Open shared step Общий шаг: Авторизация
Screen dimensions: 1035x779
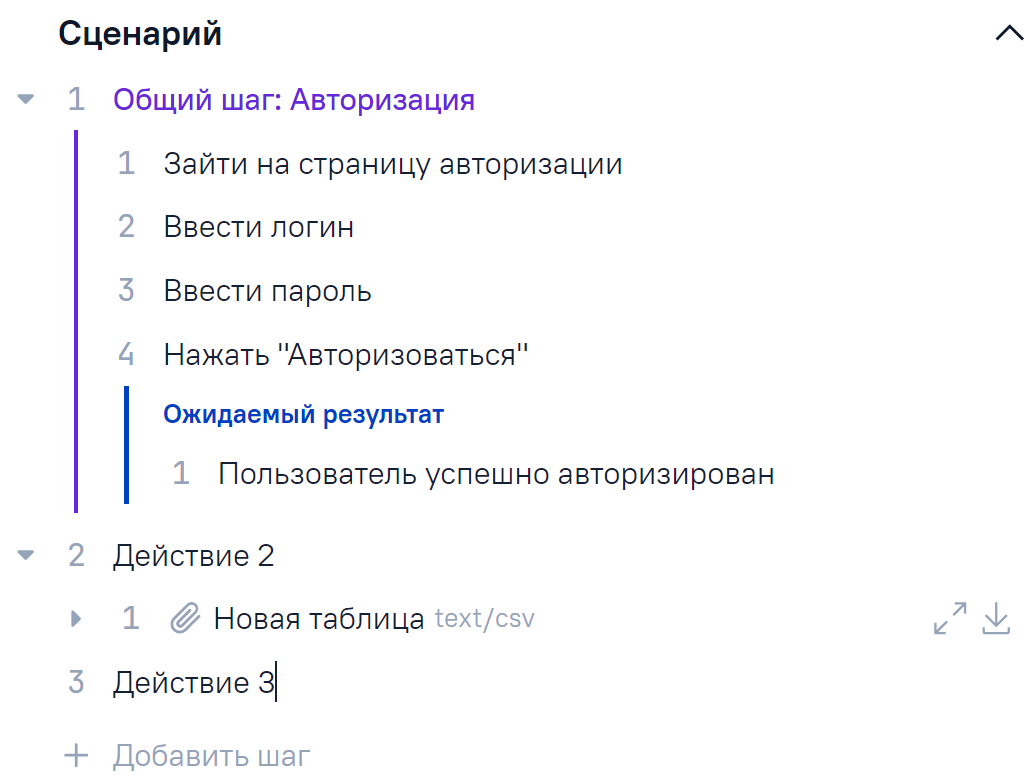(x=293, y=100)
